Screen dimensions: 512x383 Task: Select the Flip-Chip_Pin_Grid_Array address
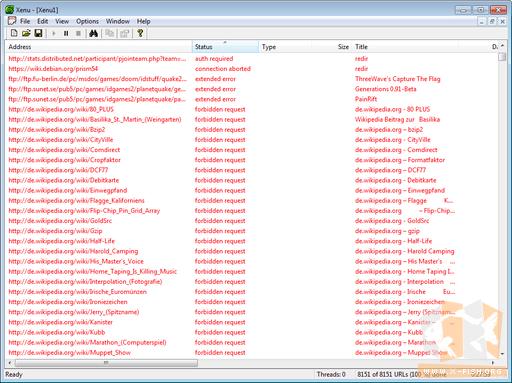(84, 211)
